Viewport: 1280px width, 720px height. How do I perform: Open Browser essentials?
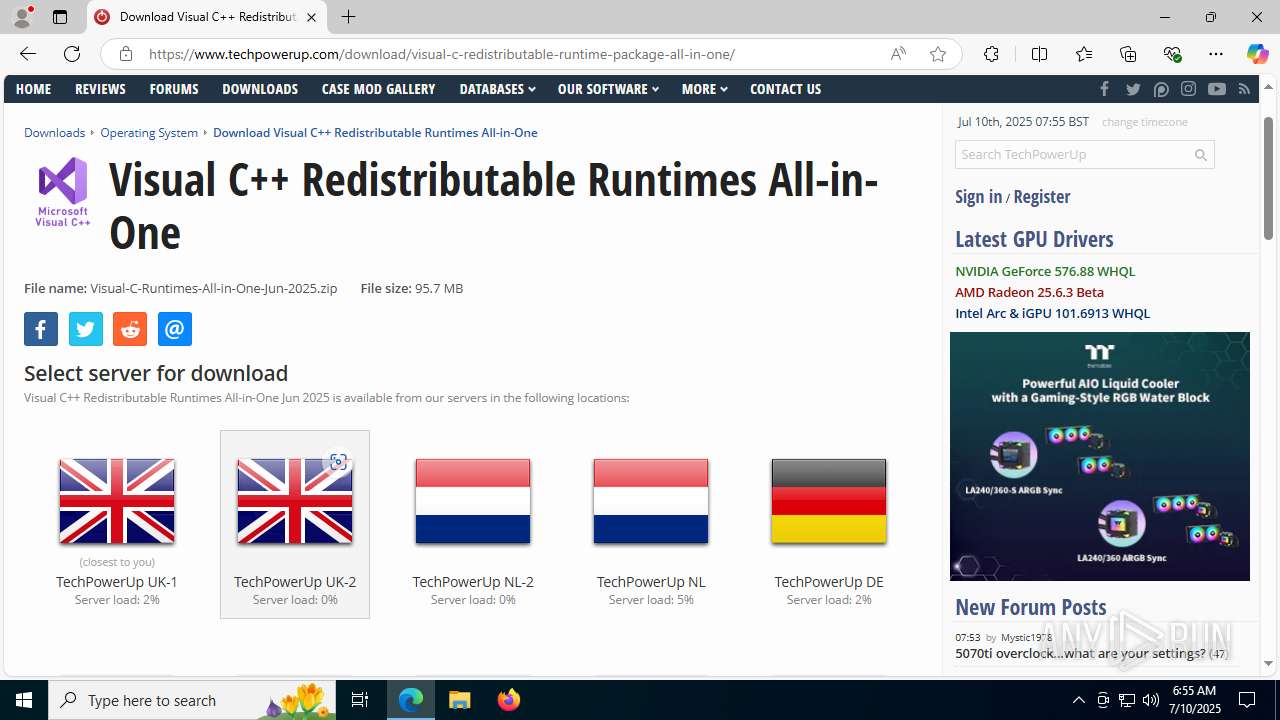click(x=1172, y=54)
